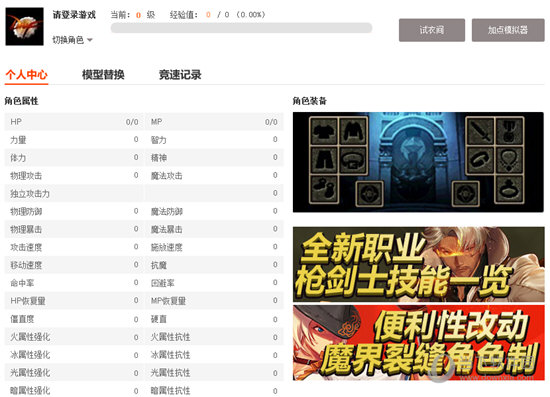Viewport: 550px width, 397px height.
Task: Click the 抗魔 attribute label
Action: pyautogui.click(x=159, y=265)
